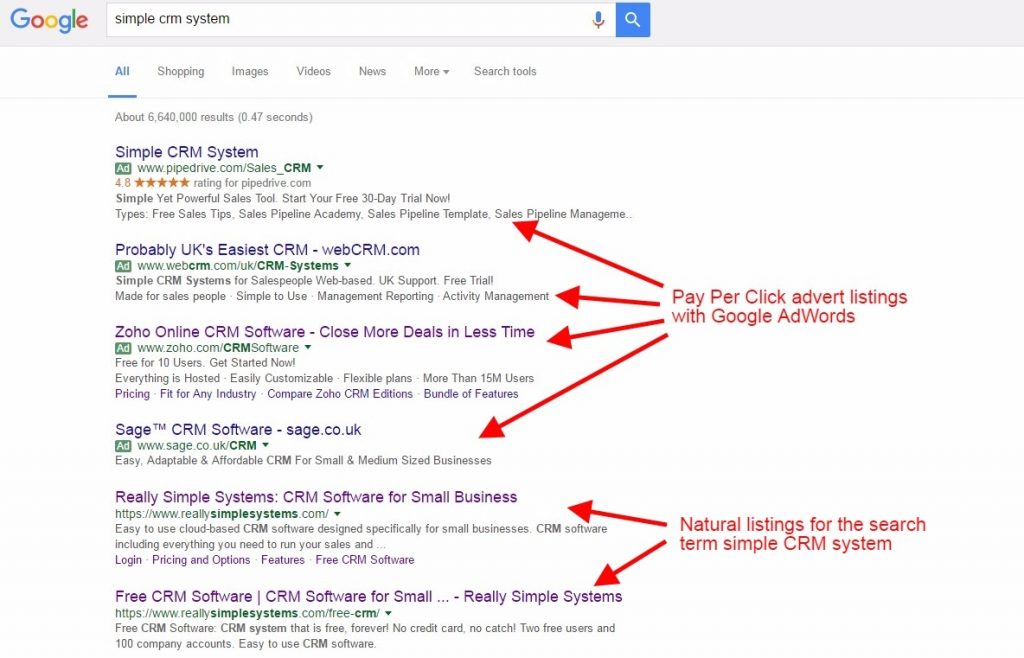Open Probably UK's Easiest CRM - webCRM.com
This screenshot has height=658, width=1024.
pyautogui.click(x=267, y=250)
